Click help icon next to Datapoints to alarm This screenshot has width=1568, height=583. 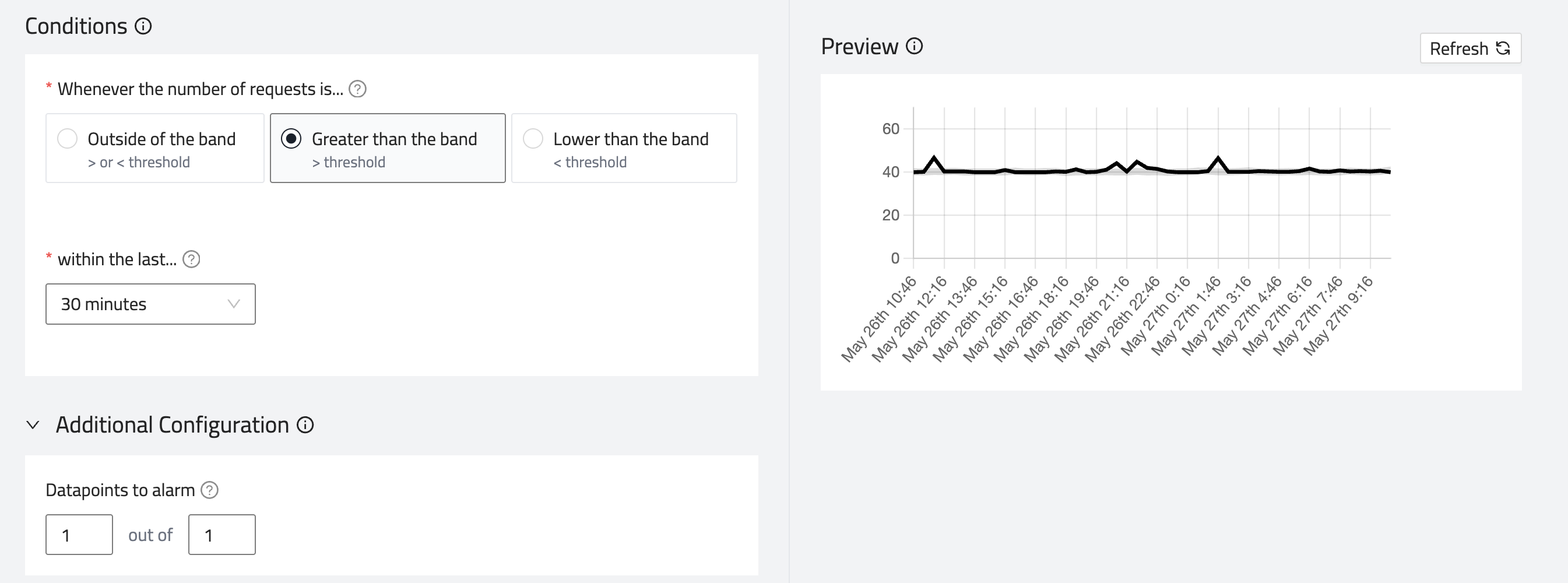(209, 490)
